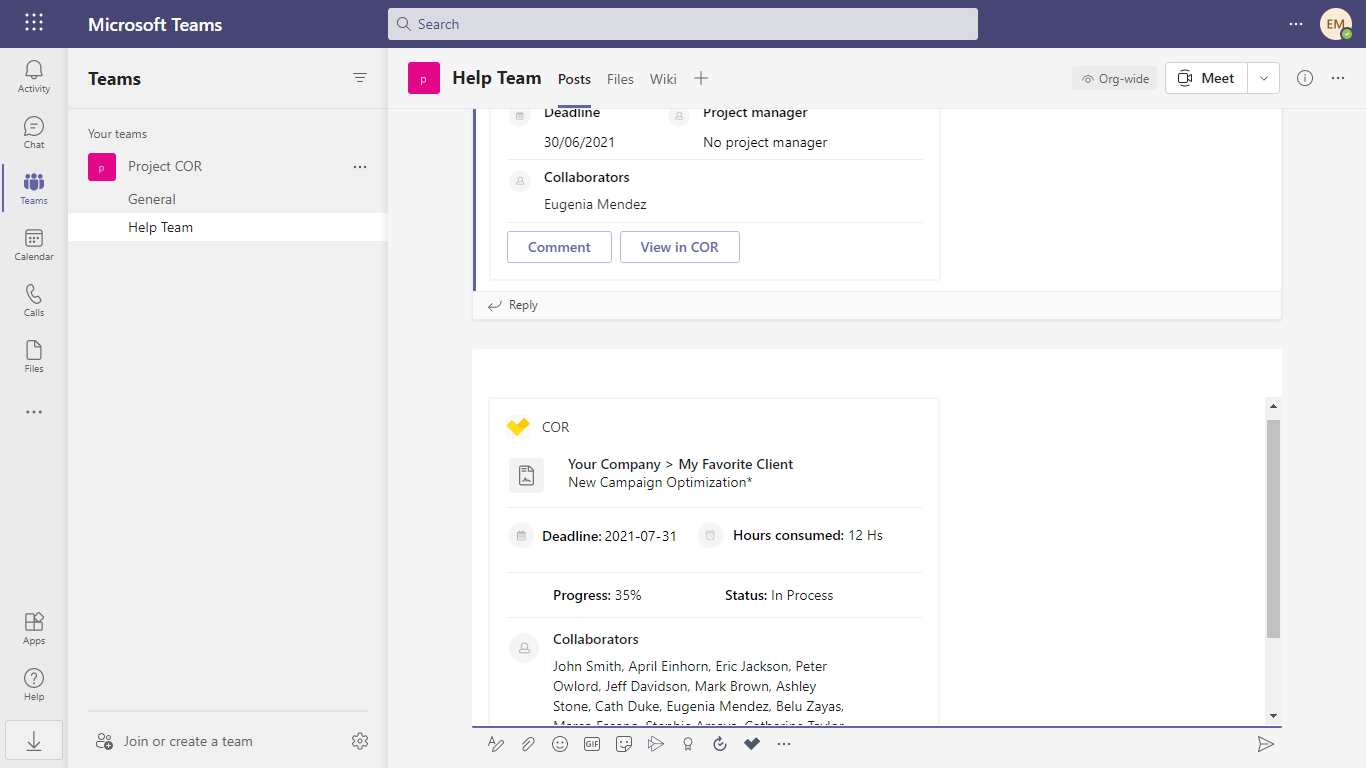Image resolution: width=1366 pixels, height=768 pixels.
Task: Click 'No project manager' text
Action: (765, 142)
